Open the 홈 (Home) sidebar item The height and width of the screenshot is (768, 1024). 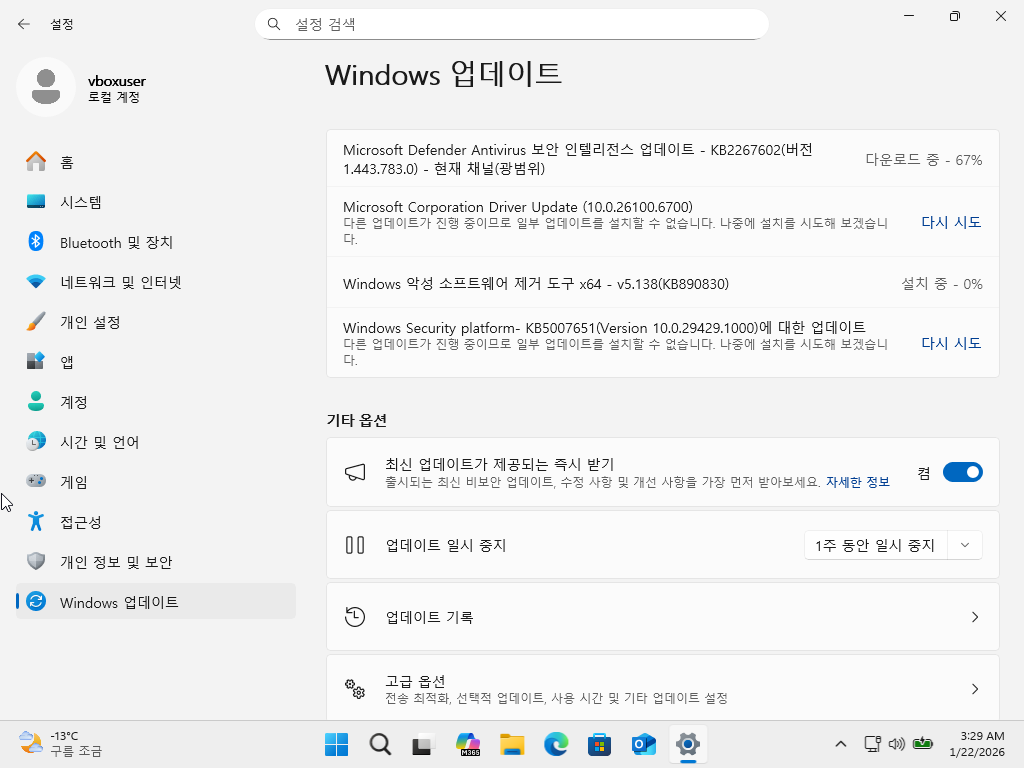click(x=156, y=161)
